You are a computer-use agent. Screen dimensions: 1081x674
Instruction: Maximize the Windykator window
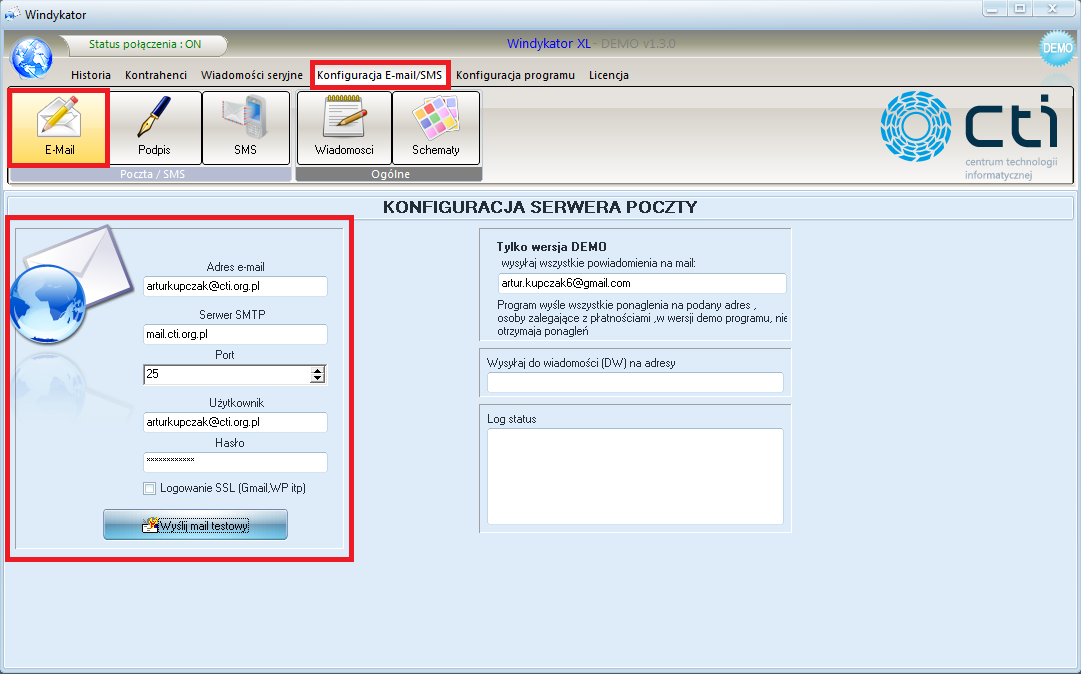click(1020, 9)
